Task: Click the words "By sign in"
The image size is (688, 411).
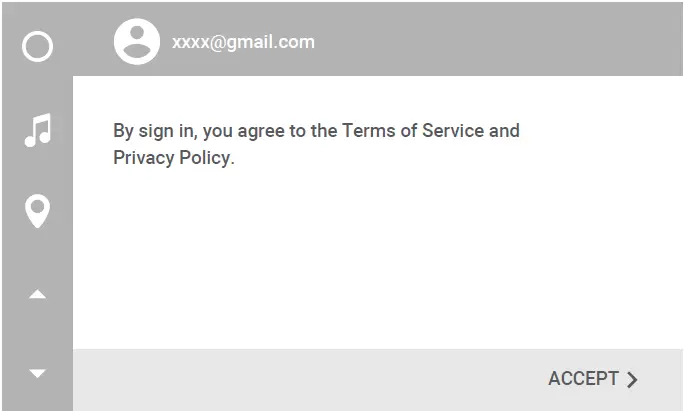Action: pyautogui.click(x=153, y=131)
